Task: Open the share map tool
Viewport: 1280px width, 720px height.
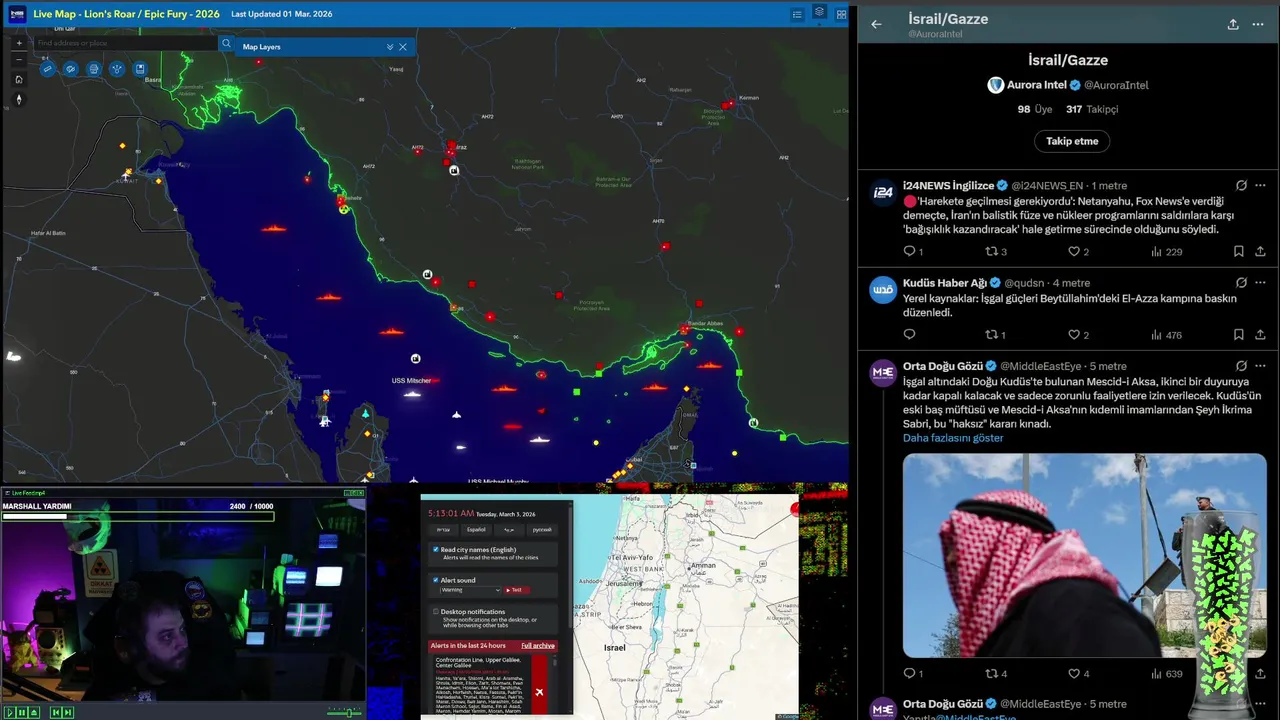Action: pos(117,69)
